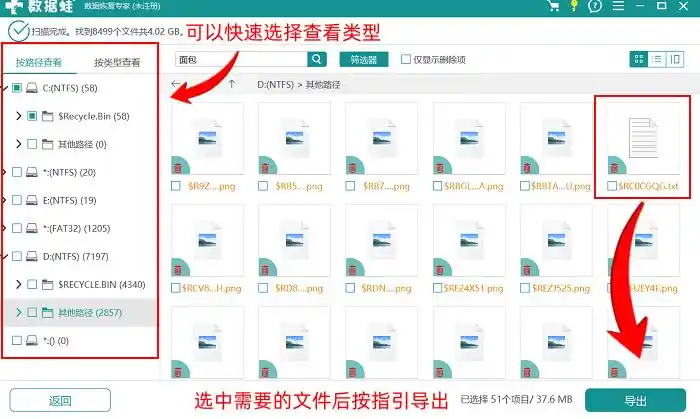The image size is (700, 419).
Task: Select file name $RD8...png
Action: [299, 288]
